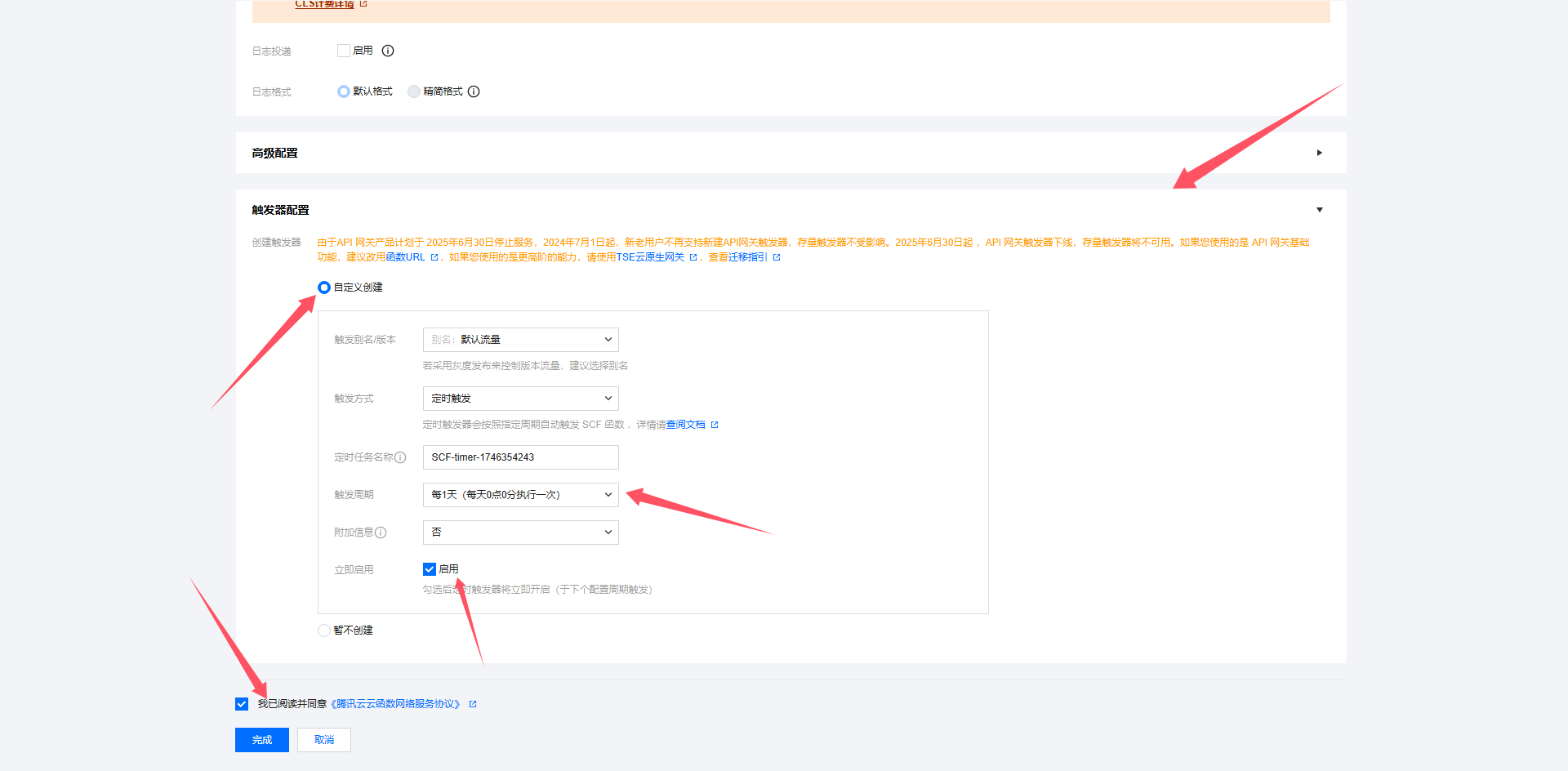
Task: Select 精简格式 log format radio button
Action: click(414, 91)
